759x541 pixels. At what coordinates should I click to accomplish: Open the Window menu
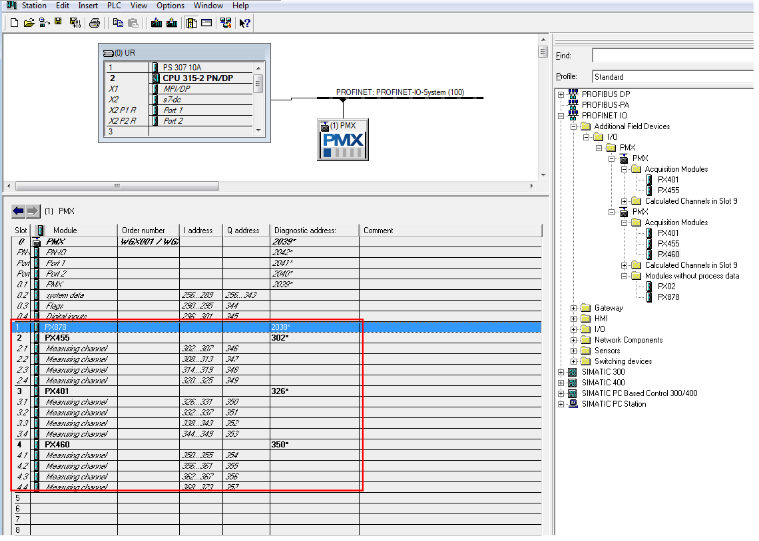point(208,5)
